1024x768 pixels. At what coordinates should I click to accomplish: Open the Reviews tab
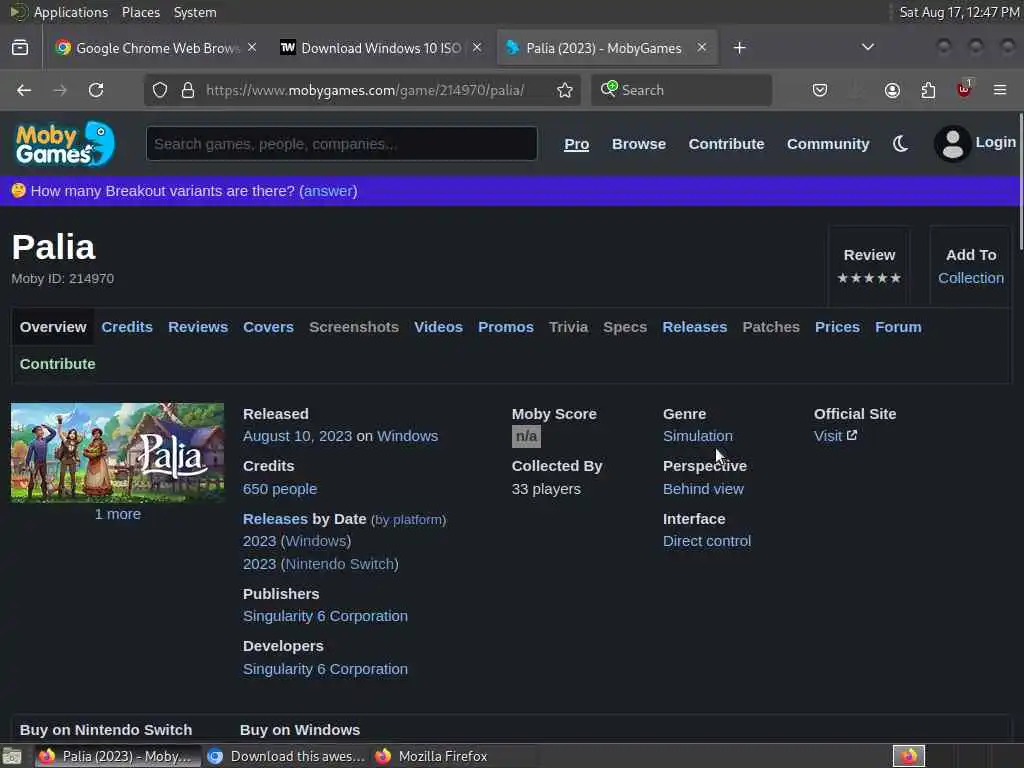click(198, 327)
